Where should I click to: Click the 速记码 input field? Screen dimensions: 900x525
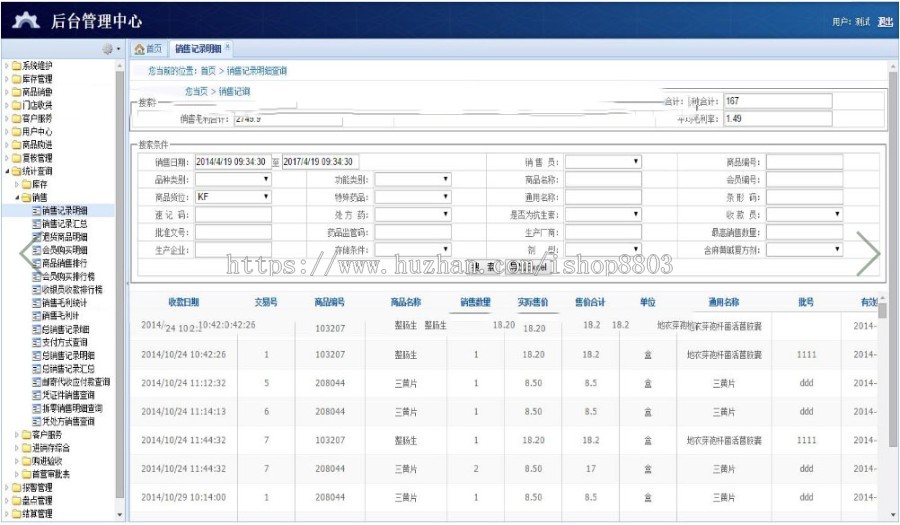coord(233,215)
